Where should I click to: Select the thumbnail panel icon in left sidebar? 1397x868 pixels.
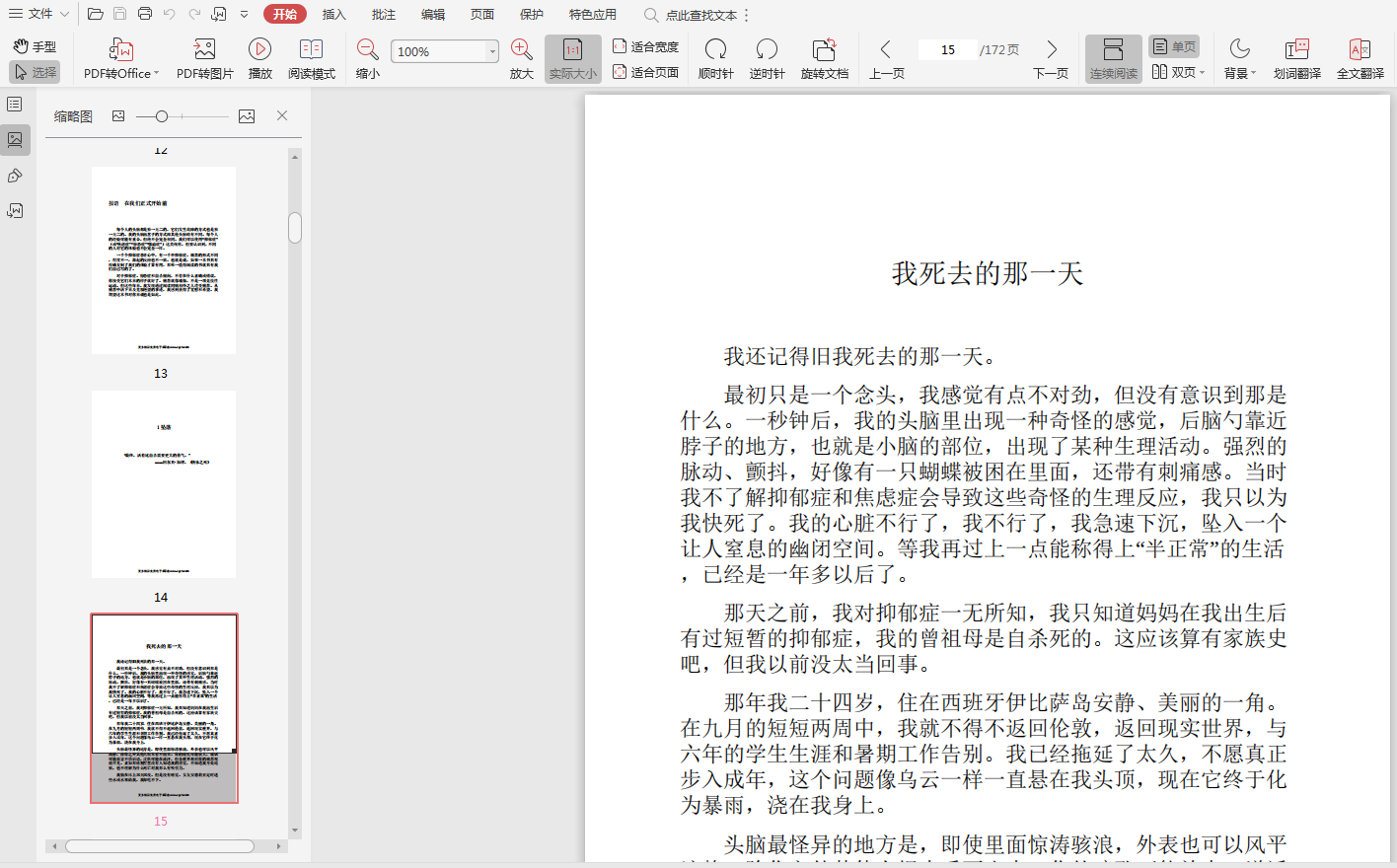pyautogui.click(x=15, y=140)
